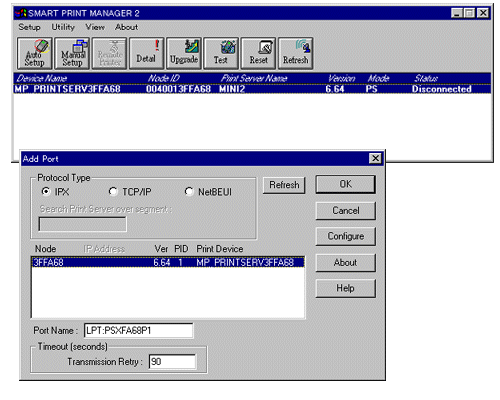Click the Version column header
This screenshot has height=400, width=500.
tap(341, 78)
